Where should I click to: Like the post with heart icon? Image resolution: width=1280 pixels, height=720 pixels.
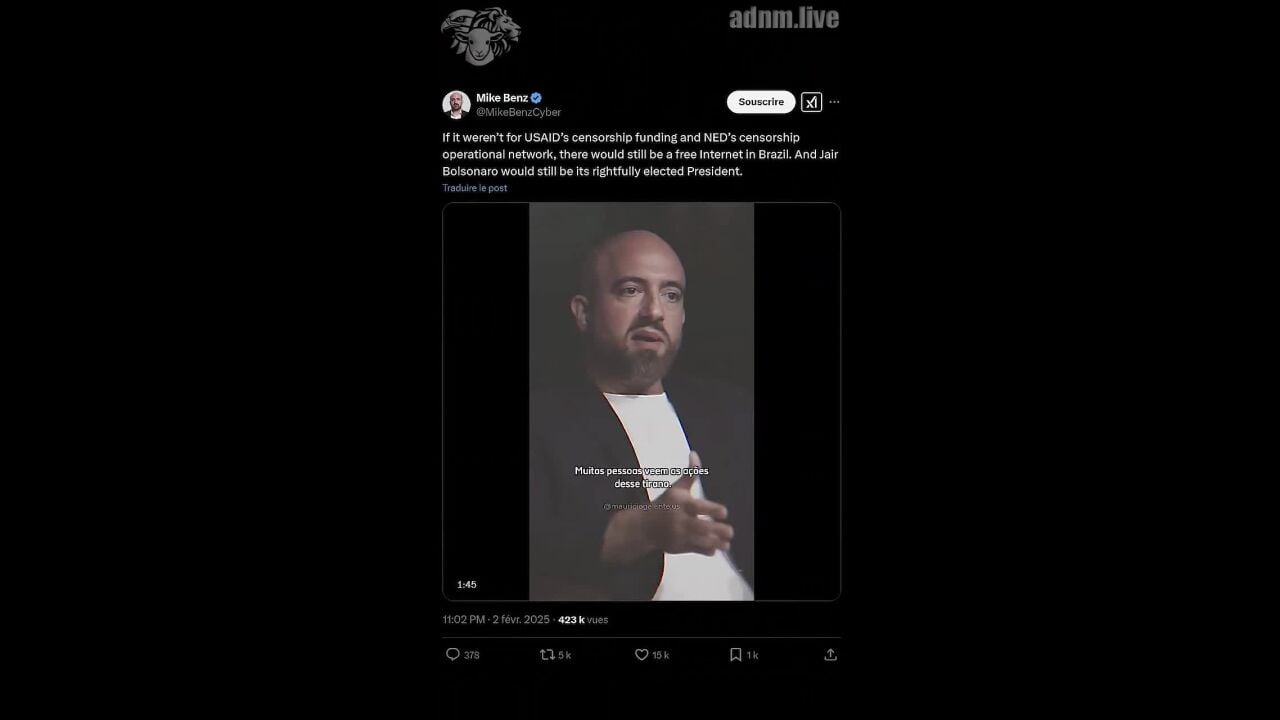point(642,654)
